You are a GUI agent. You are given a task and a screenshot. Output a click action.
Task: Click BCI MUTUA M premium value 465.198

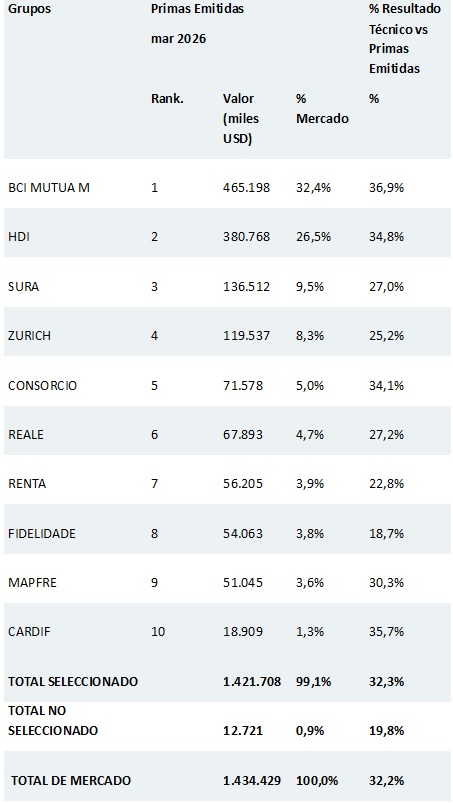coord(246,187)
